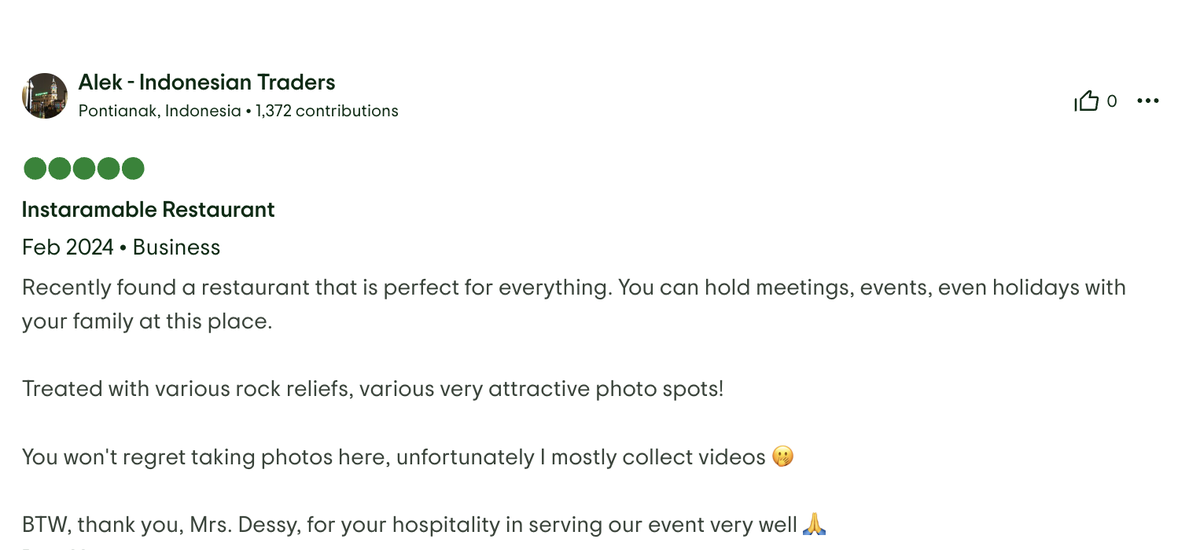Click reviewer Alek's profile avatar
The image size is (1200, 550).
click(x=44, y=96)
